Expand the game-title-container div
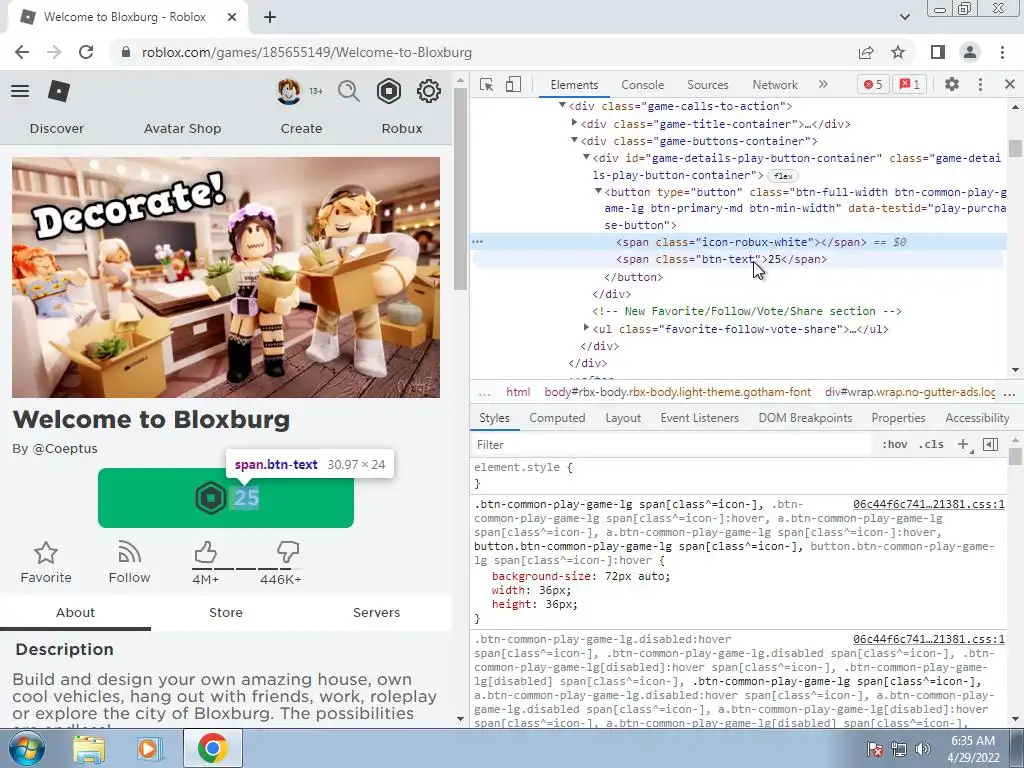 coord(574,123)
